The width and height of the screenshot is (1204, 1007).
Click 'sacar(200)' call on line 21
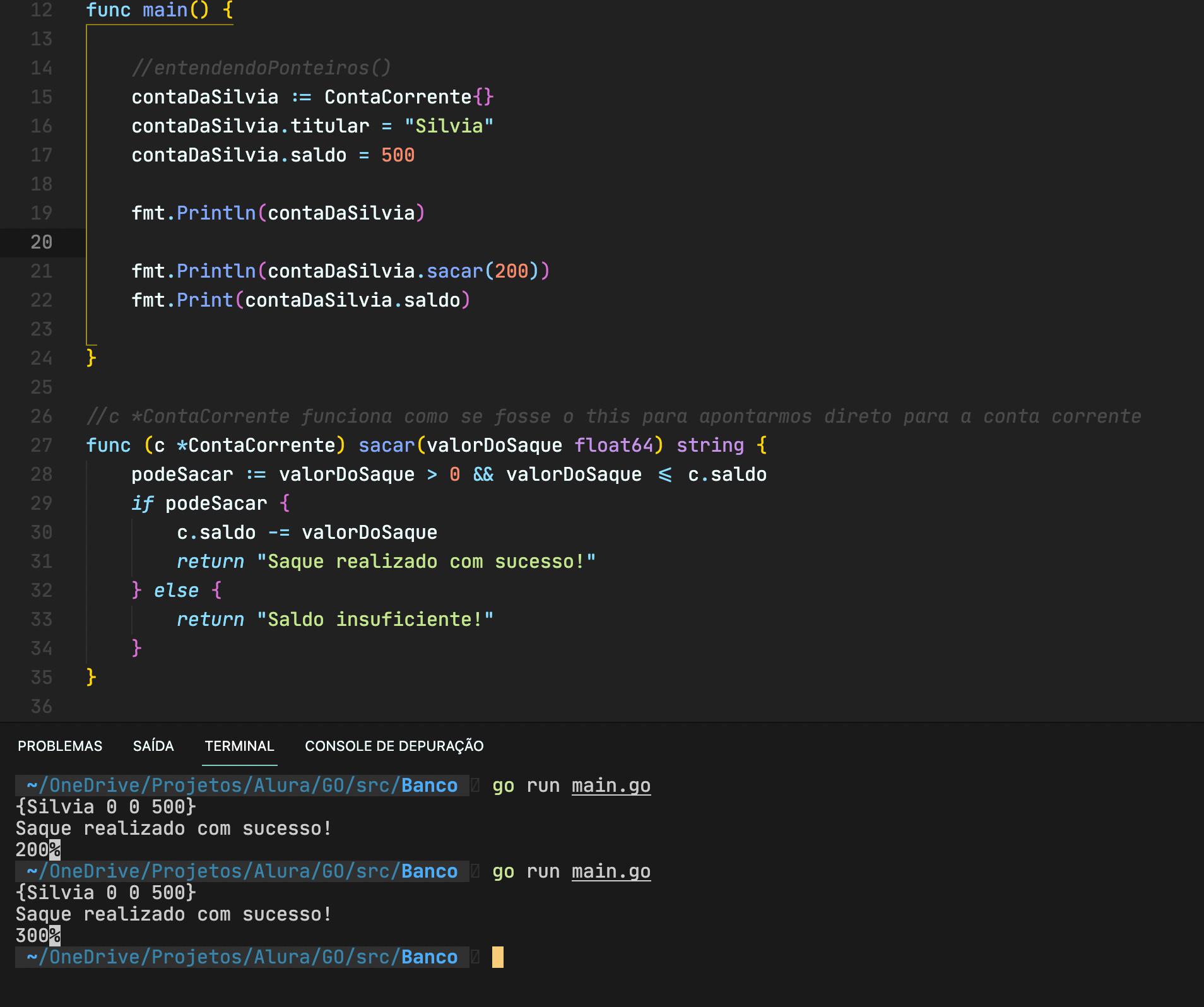click(483, 271)
